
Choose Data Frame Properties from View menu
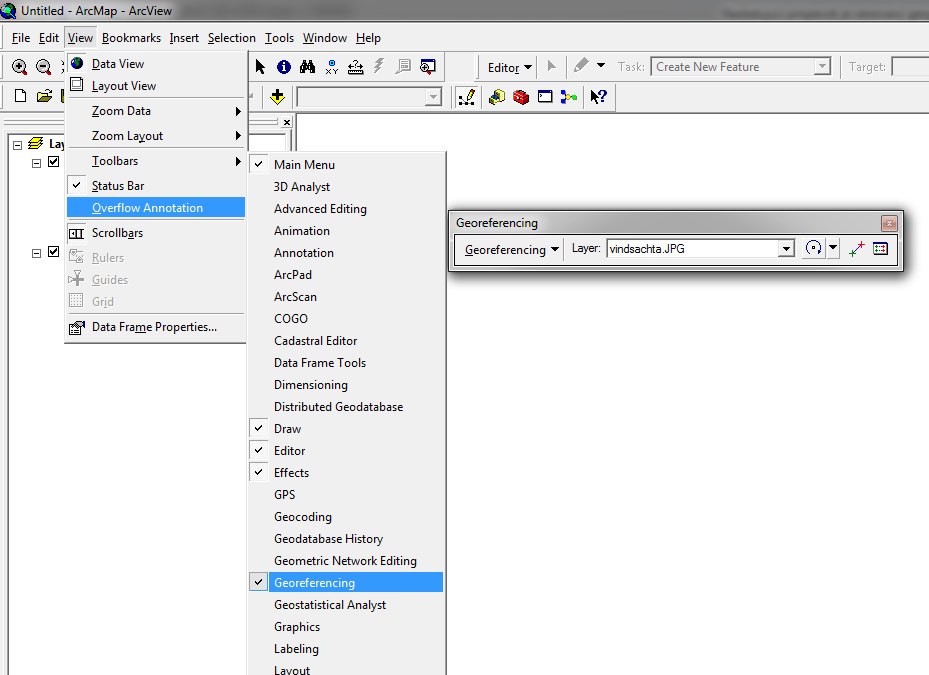[x=156, y=327]
